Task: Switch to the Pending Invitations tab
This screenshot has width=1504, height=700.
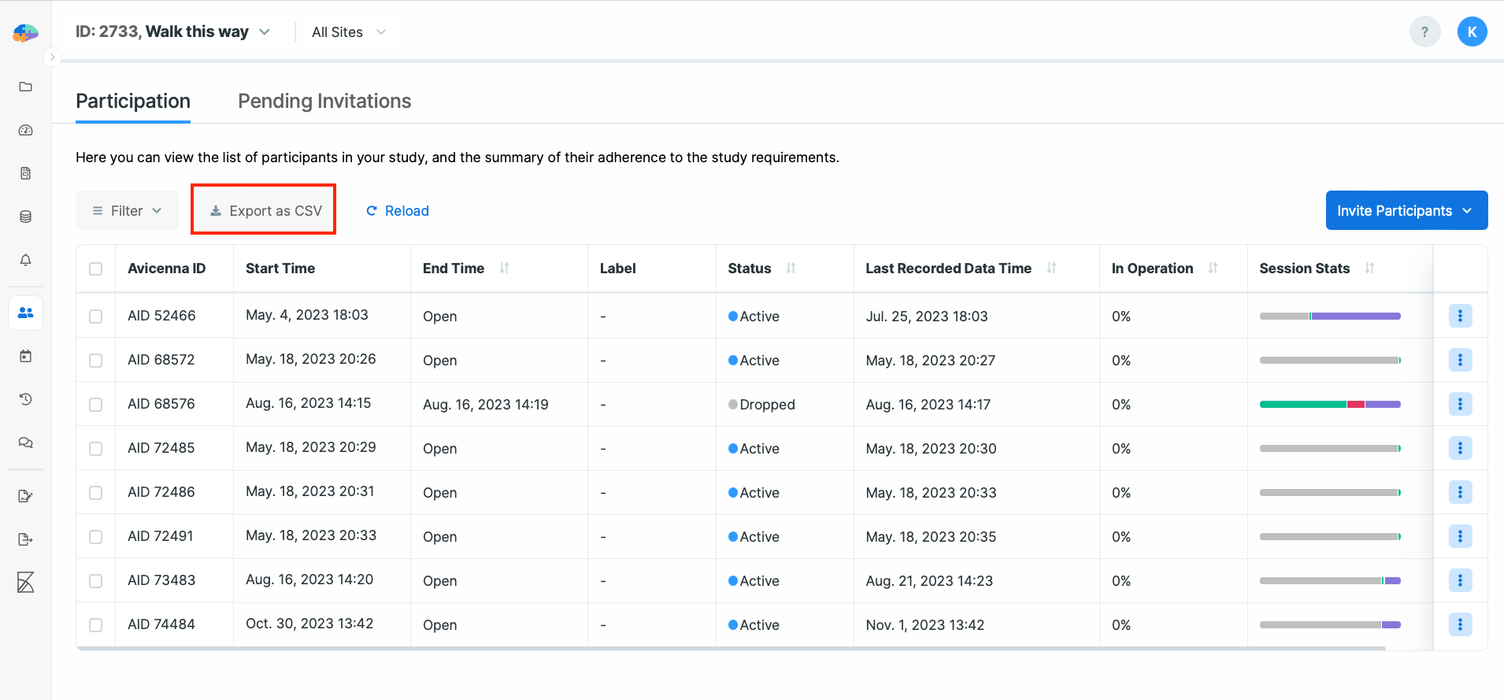Action: 324,100
